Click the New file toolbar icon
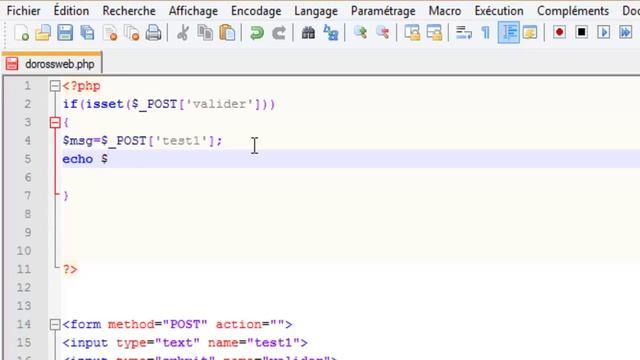This screenshot has width=640, height=360. tap(21, 33)
